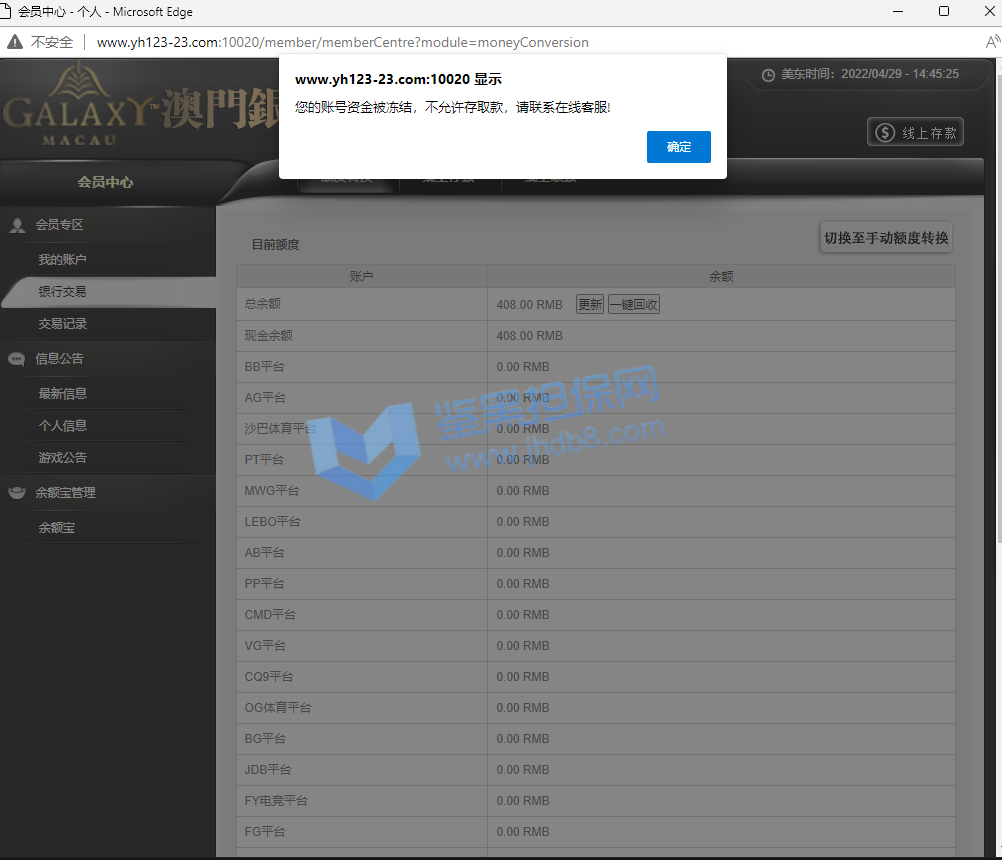Click the 余额宝管理 ingot icon

pyautogui.click(x=17, y=492)
